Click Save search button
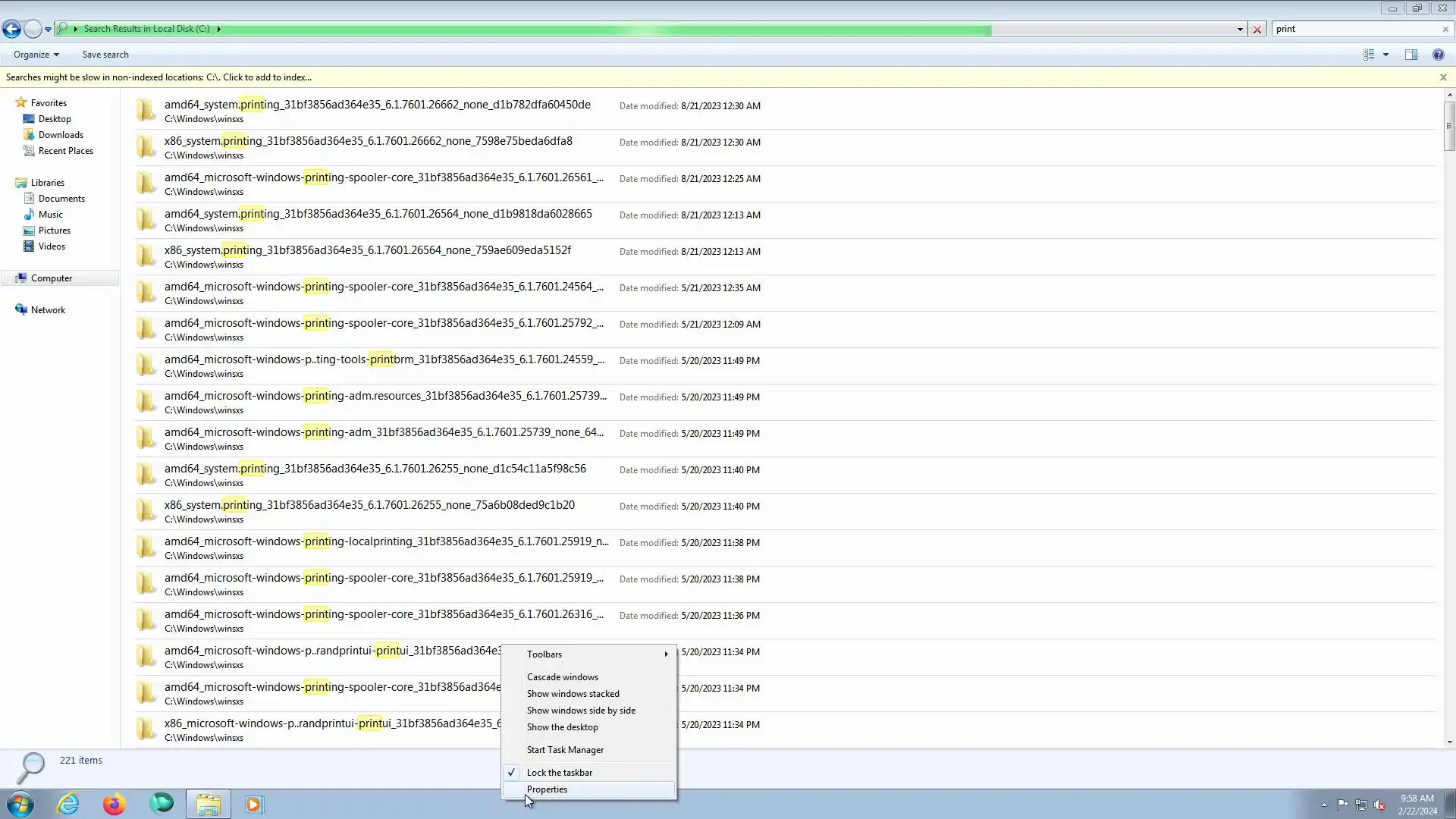1456x819 pixels. pos(105,55)
